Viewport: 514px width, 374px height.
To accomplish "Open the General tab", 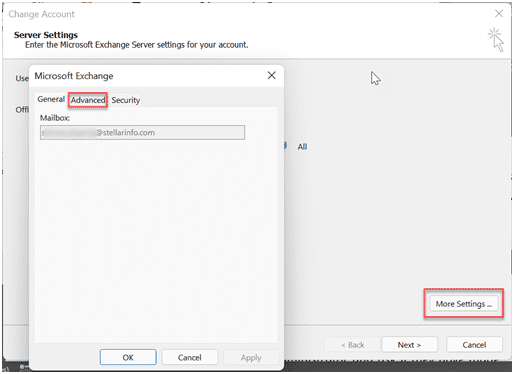I will click(51, 99).
